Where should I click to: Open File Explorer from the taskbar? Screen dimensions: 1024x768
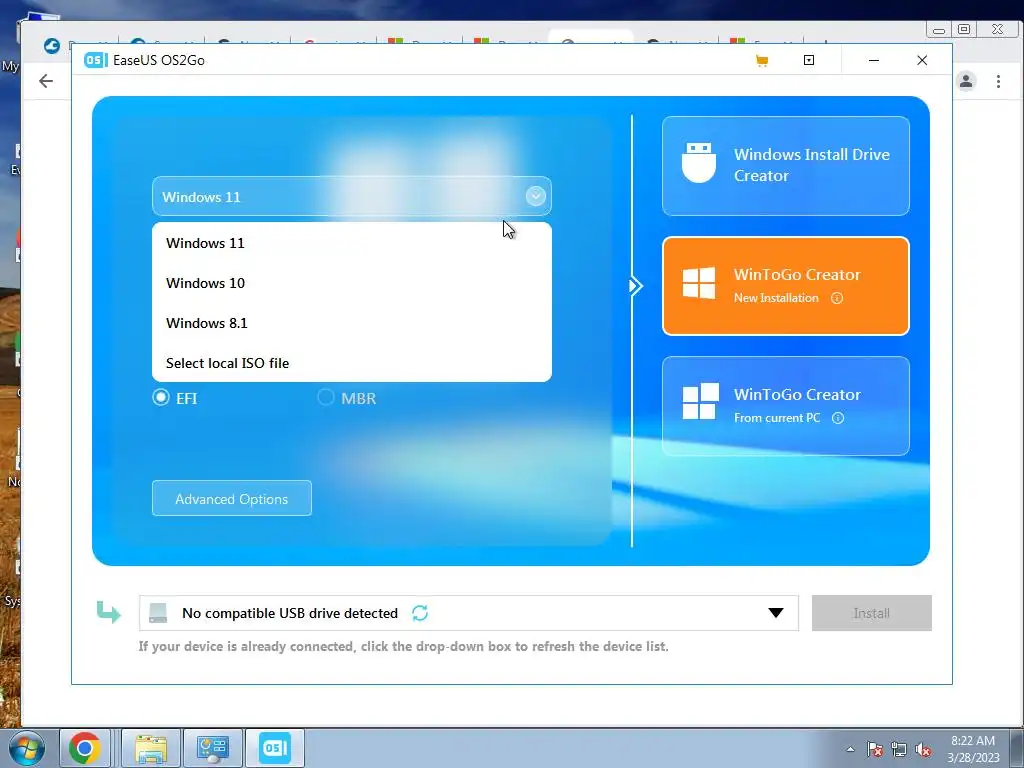[x=151, y=748]
